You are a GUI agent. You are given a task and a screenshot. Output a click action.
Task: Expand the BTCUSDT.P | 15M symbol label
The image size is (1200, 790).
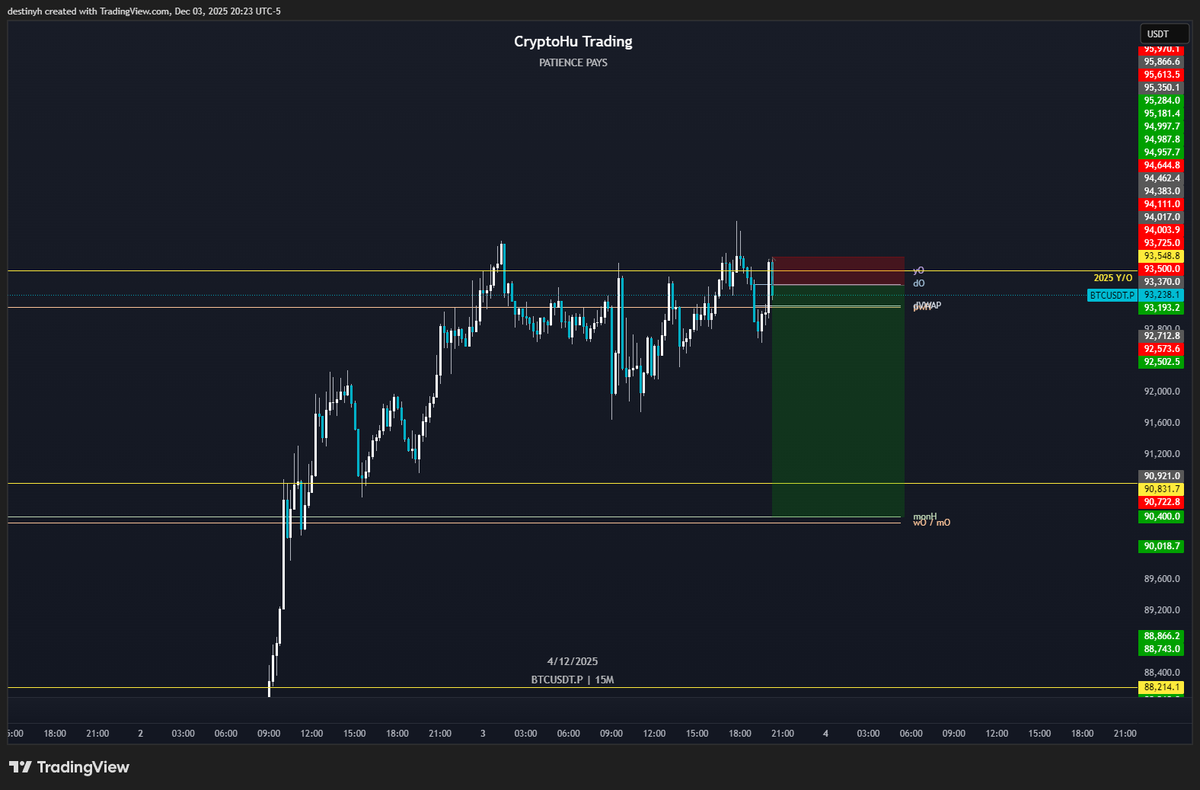coord(575,679)
